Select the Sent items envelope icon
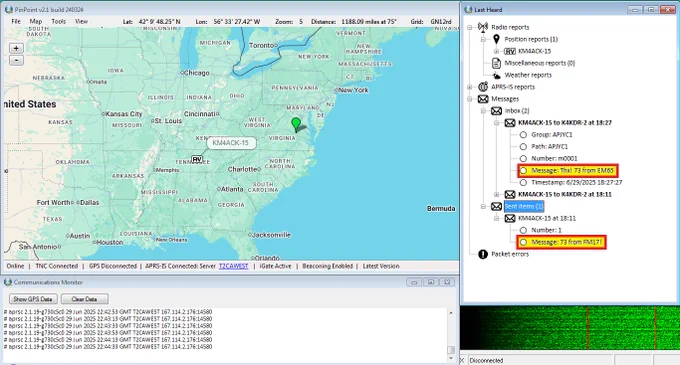The width and height of the screenshot is (680, 365). (497, 206)
